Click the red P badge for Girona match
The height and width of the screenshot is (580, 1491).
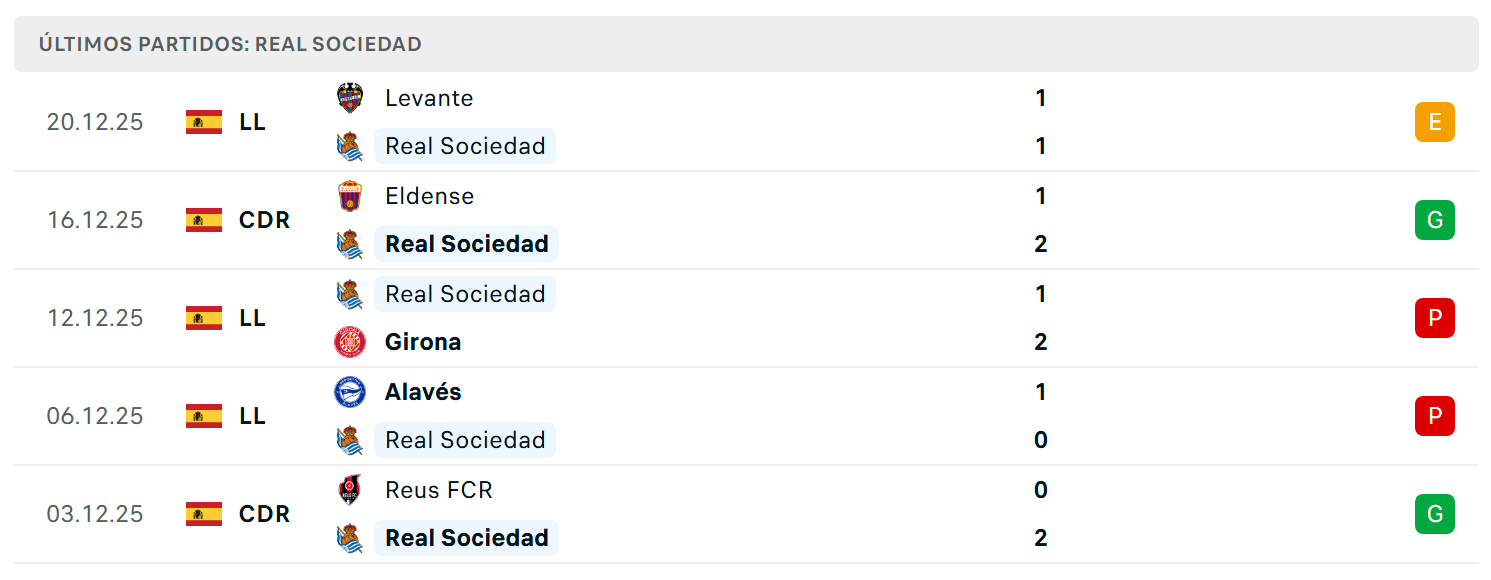coord(1434,318)
